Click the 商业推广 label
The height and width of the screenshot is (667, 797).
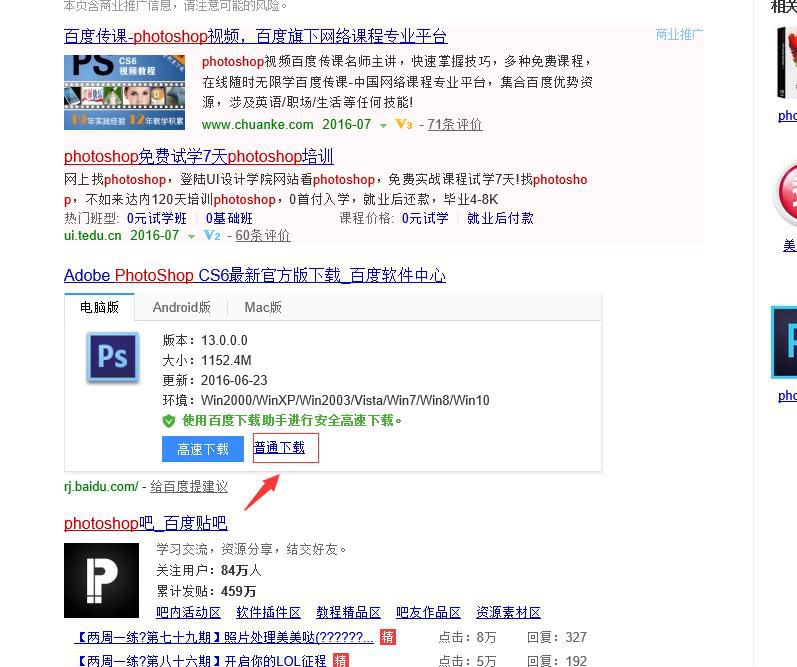click(x=679, y=35)
